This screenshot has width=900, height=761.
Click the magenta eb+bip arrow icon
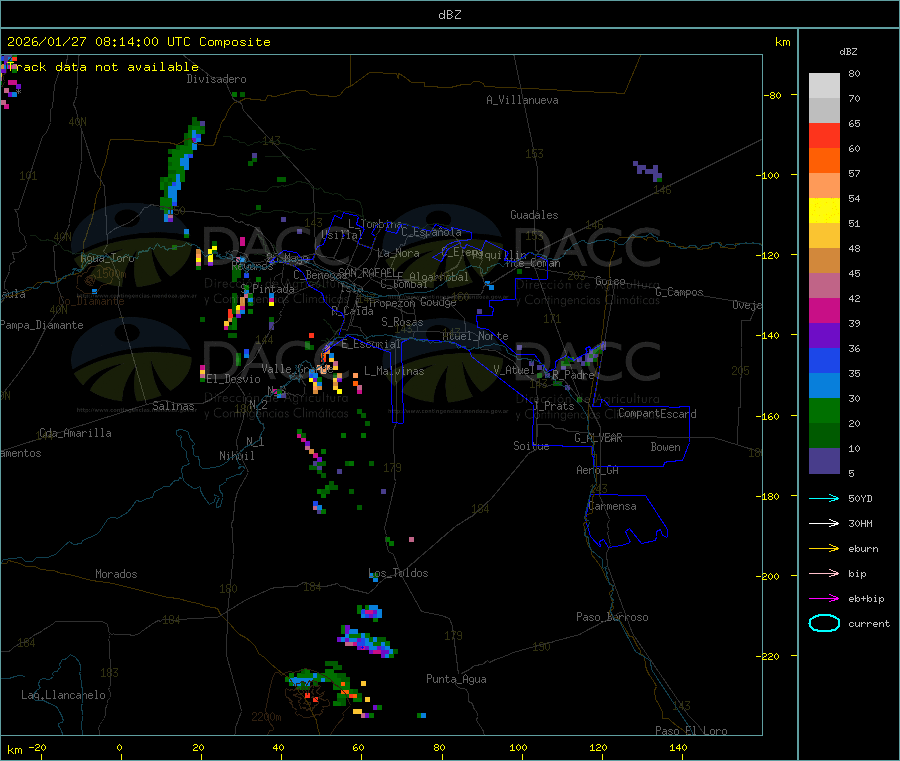tap(824, 599)
